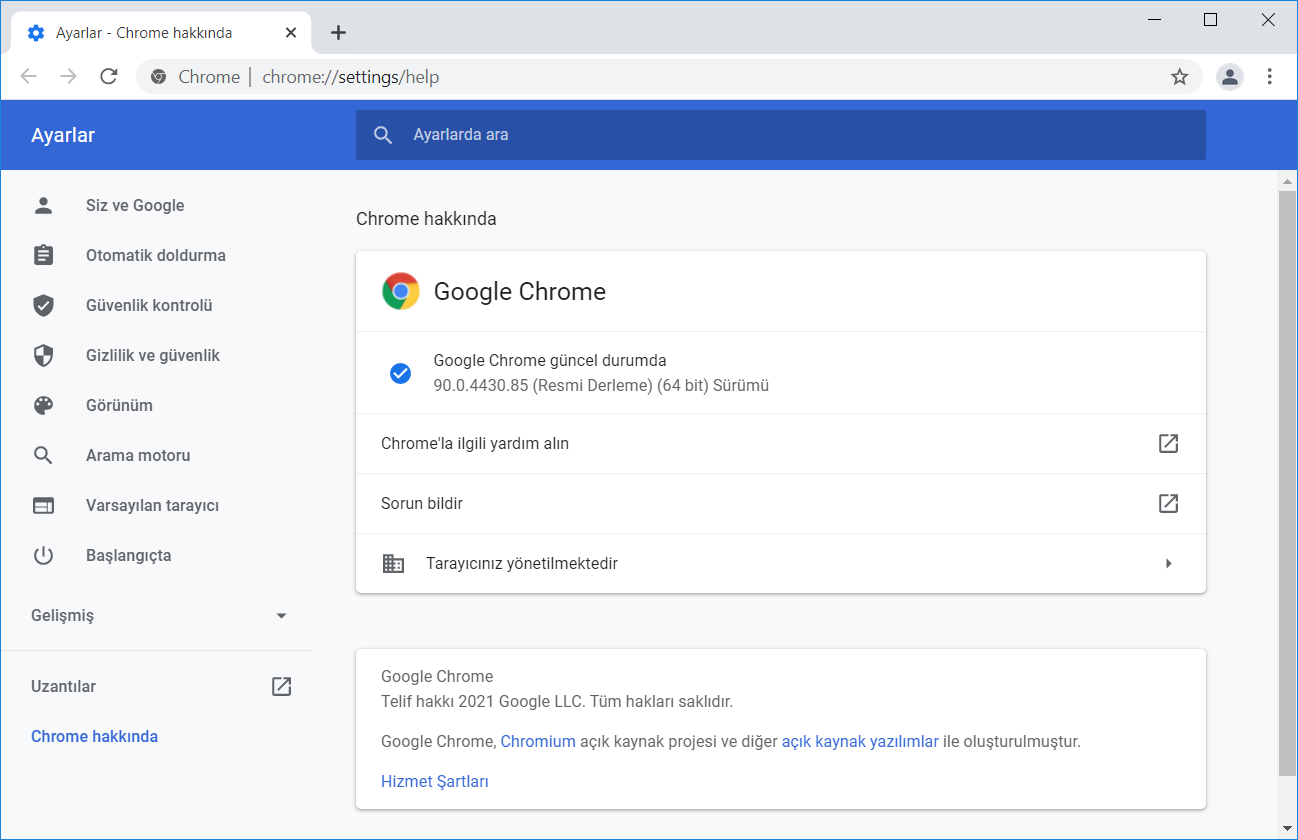Select Güvenlik kontrolü in the sidebar
Viewport: 1298px width, 840px height.
149,305
